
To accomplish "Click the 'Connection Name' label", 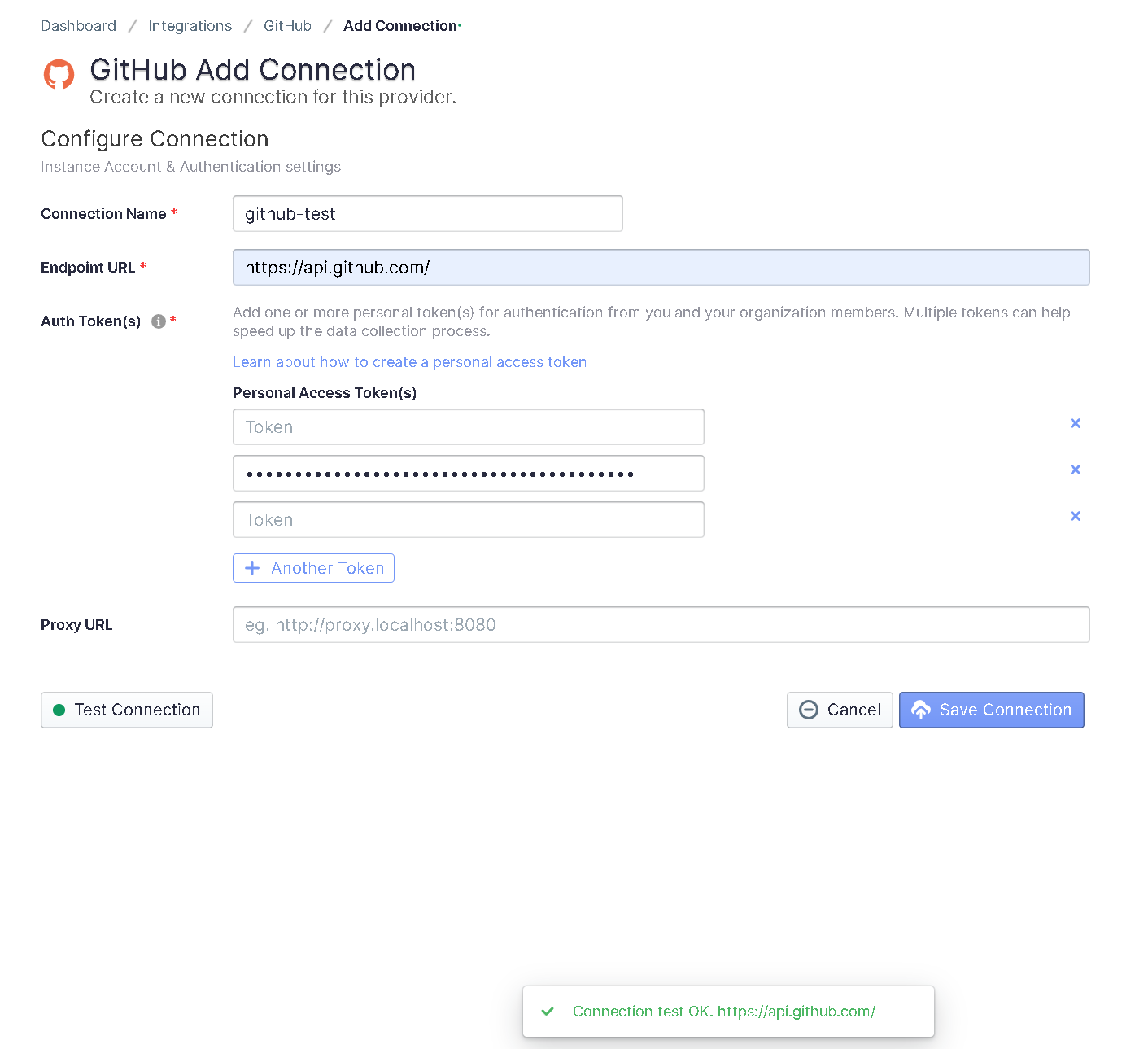I will (x=103, y=214).
